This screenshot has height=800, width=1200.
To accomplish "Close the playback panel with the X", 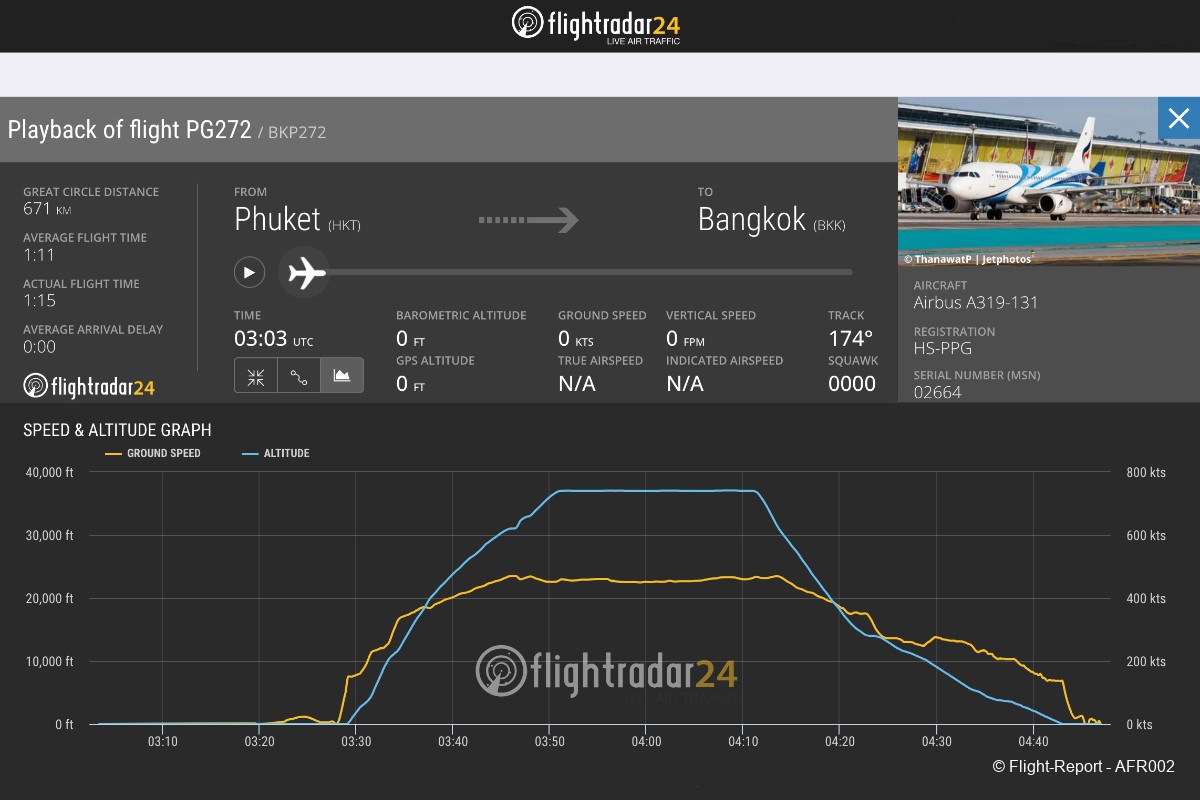I will pyautogui.click(x=1178, y=119).
